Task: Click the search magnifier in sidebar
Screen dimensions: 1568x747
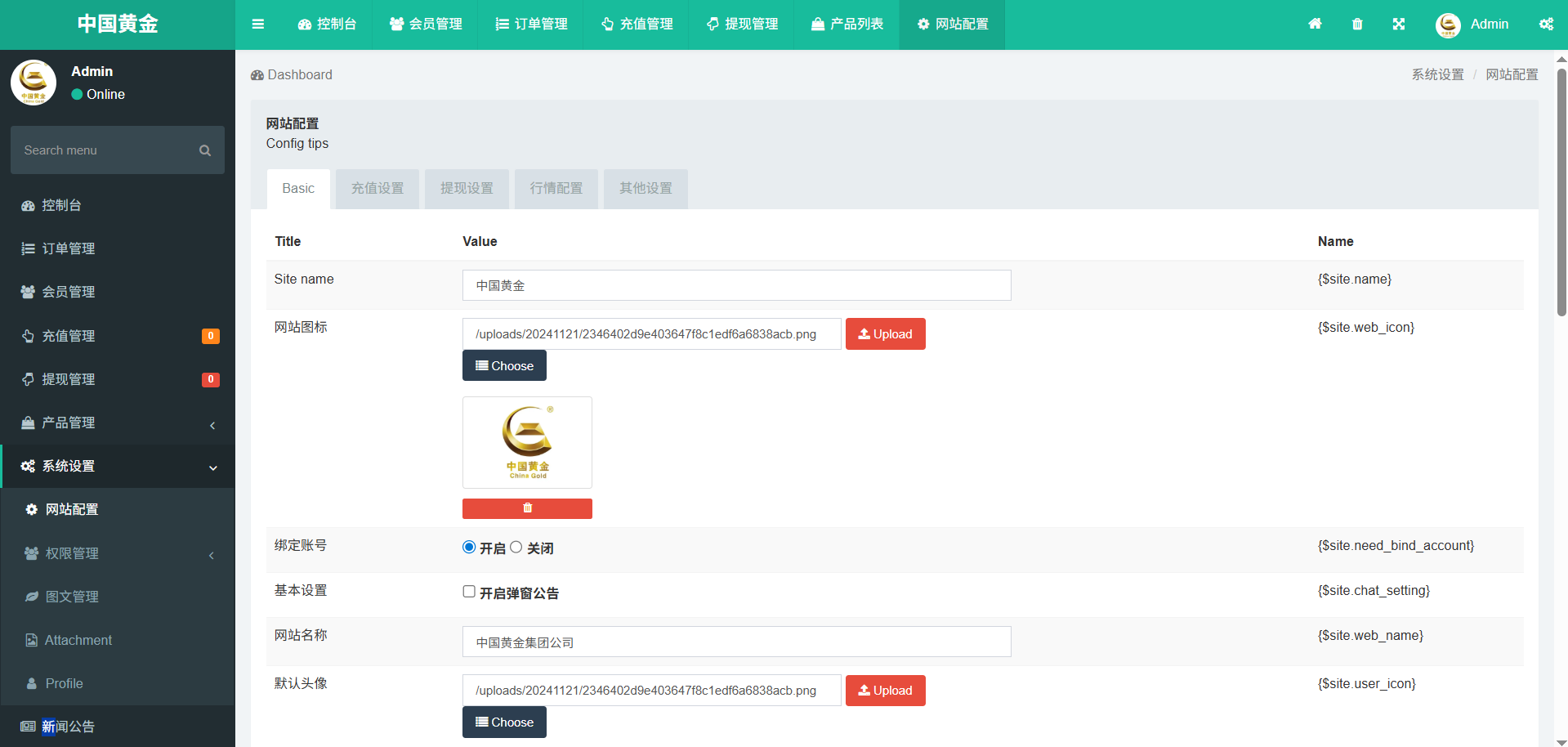Action: [x=205, y=150]
